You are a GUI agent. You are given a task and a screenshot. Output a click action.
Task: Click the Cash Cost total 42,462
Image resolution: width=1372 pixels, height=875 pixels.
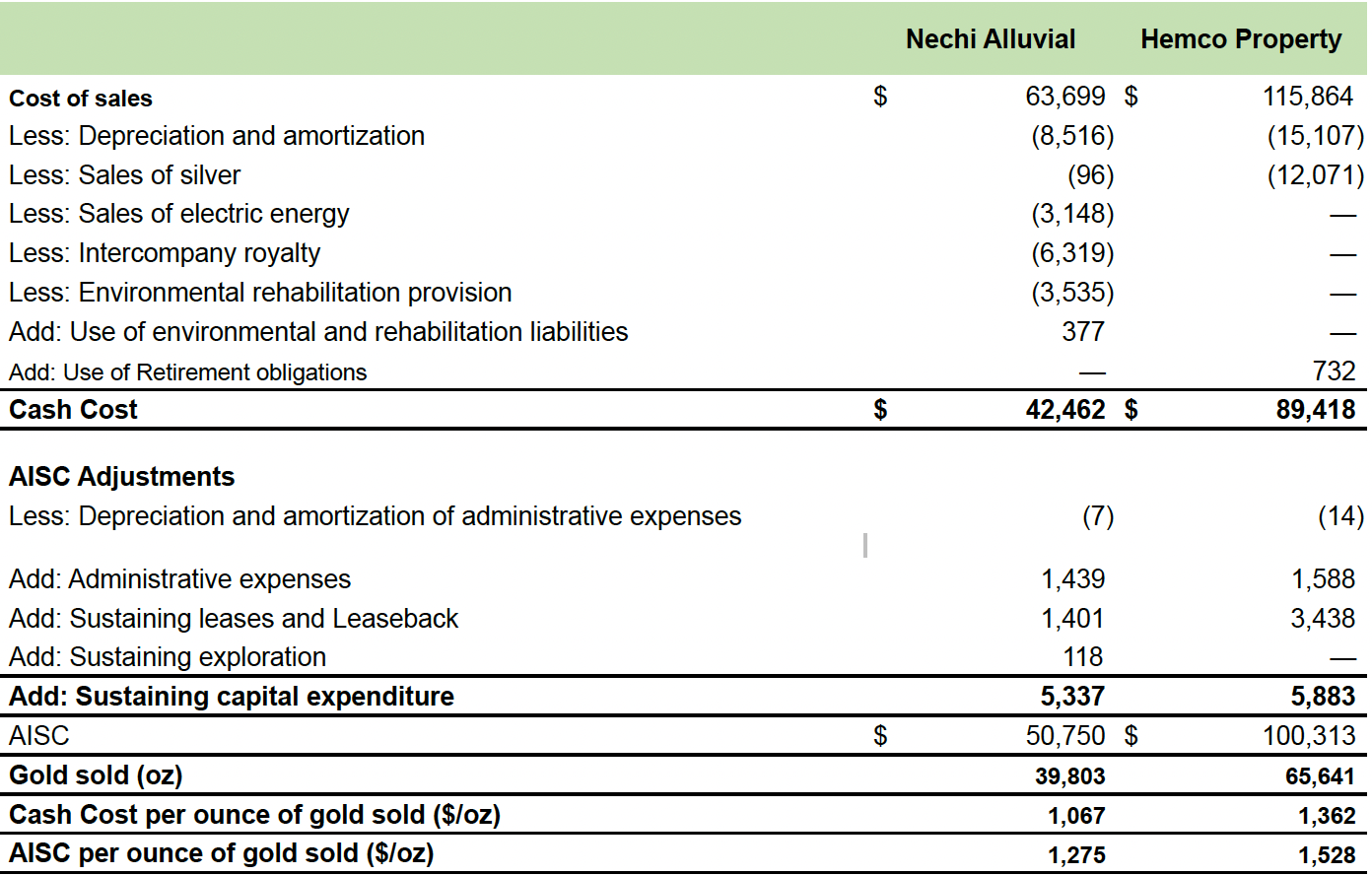coord(1065,410)
